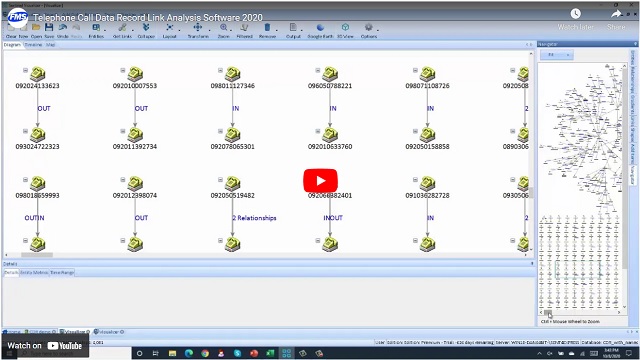Click the Options gear toolbar icon
Image resolution: width=640 pixels, height=360 pixels.
point(369,27)
